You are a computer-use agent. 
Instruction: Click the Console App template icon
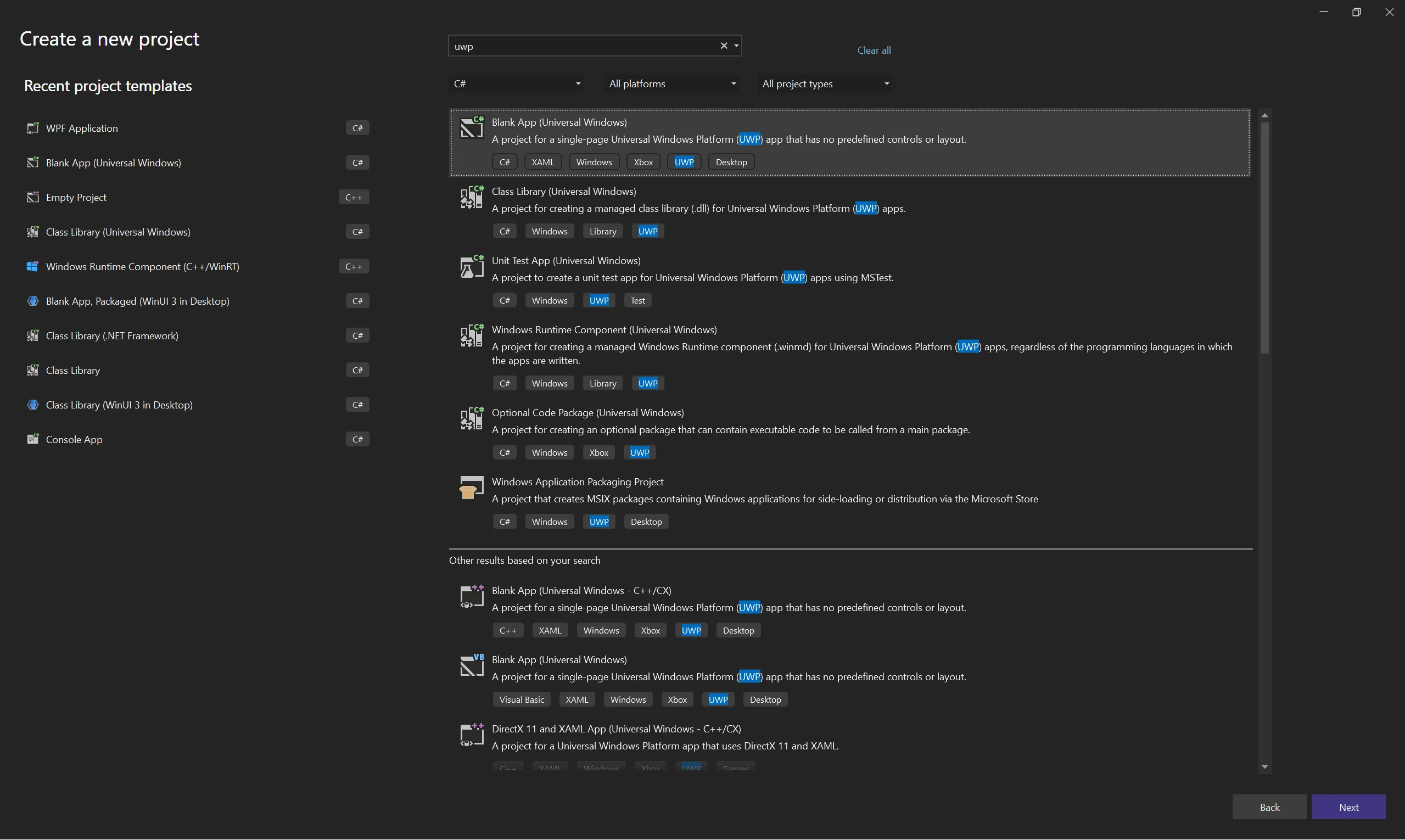33,439
